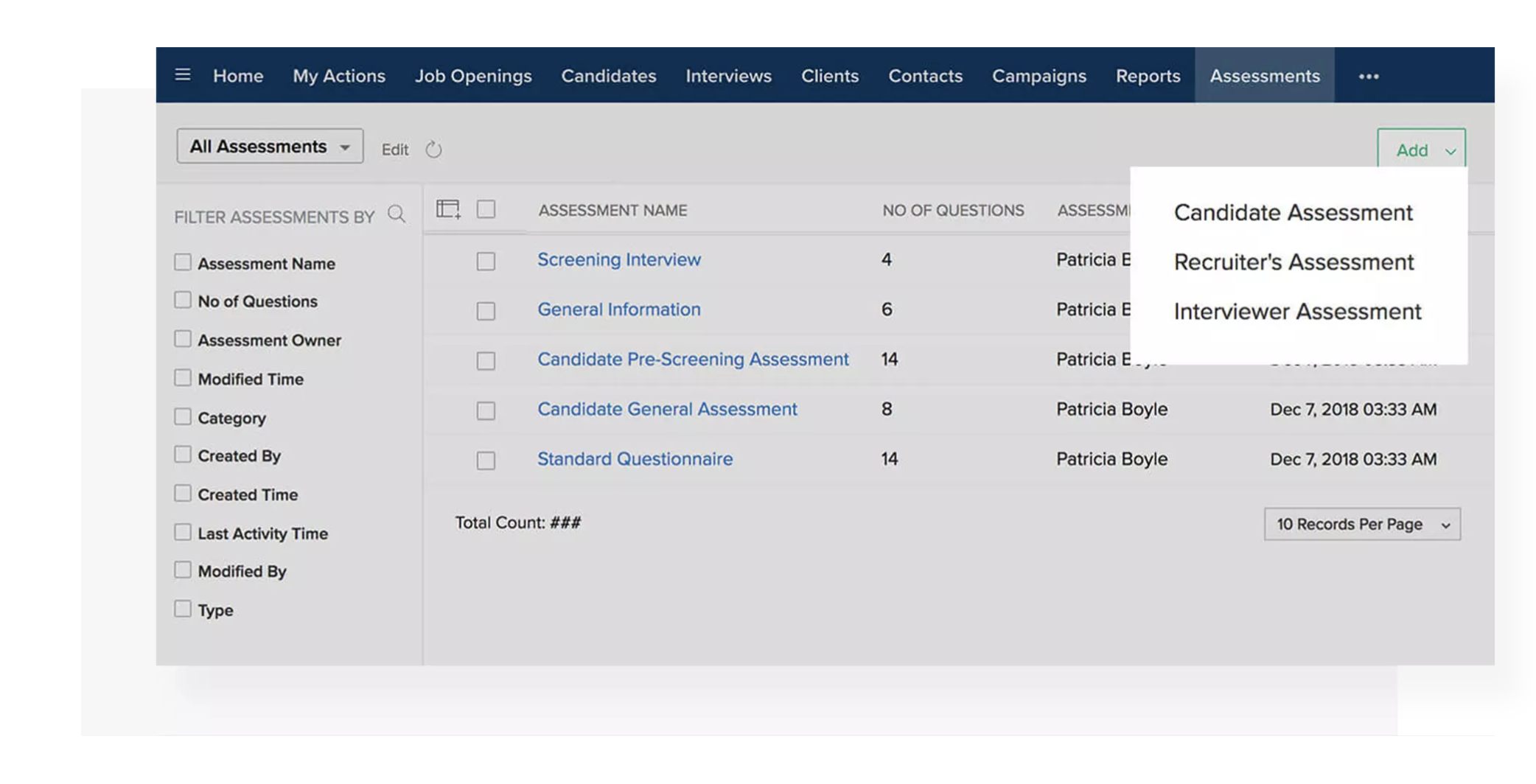1536x784 pixels.
Task: Sort by the No of Questions column header
Action: (953, 210)
